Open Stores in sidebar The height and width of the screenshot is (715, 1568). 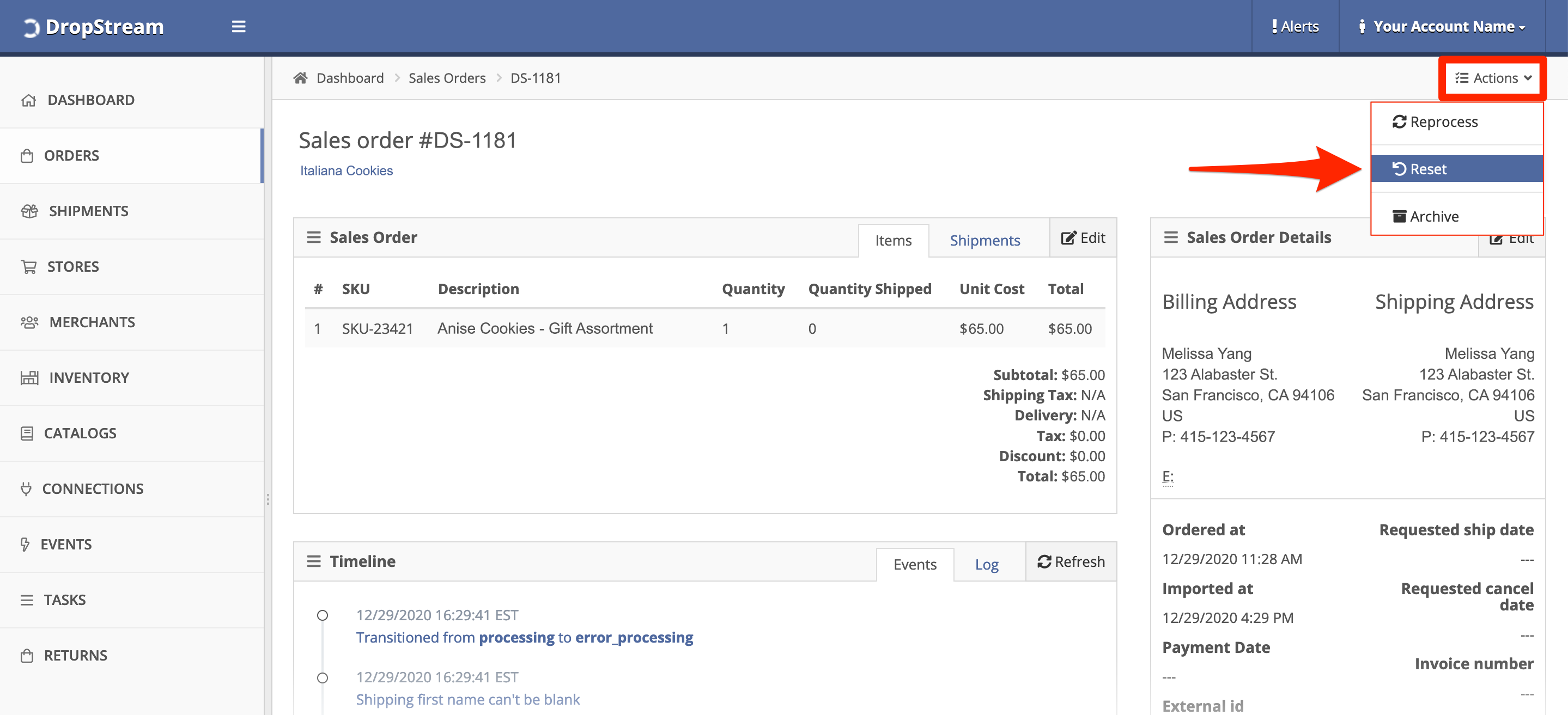tap(131, 266)
